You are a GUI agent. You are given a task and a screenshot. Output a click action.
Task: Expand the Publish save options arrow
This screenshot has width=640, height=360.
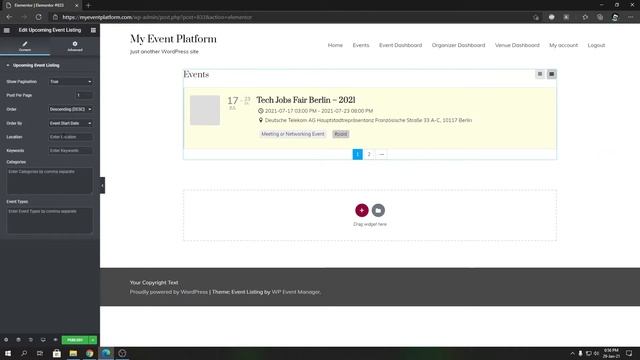pyautogui.click(x=93, y=340)
